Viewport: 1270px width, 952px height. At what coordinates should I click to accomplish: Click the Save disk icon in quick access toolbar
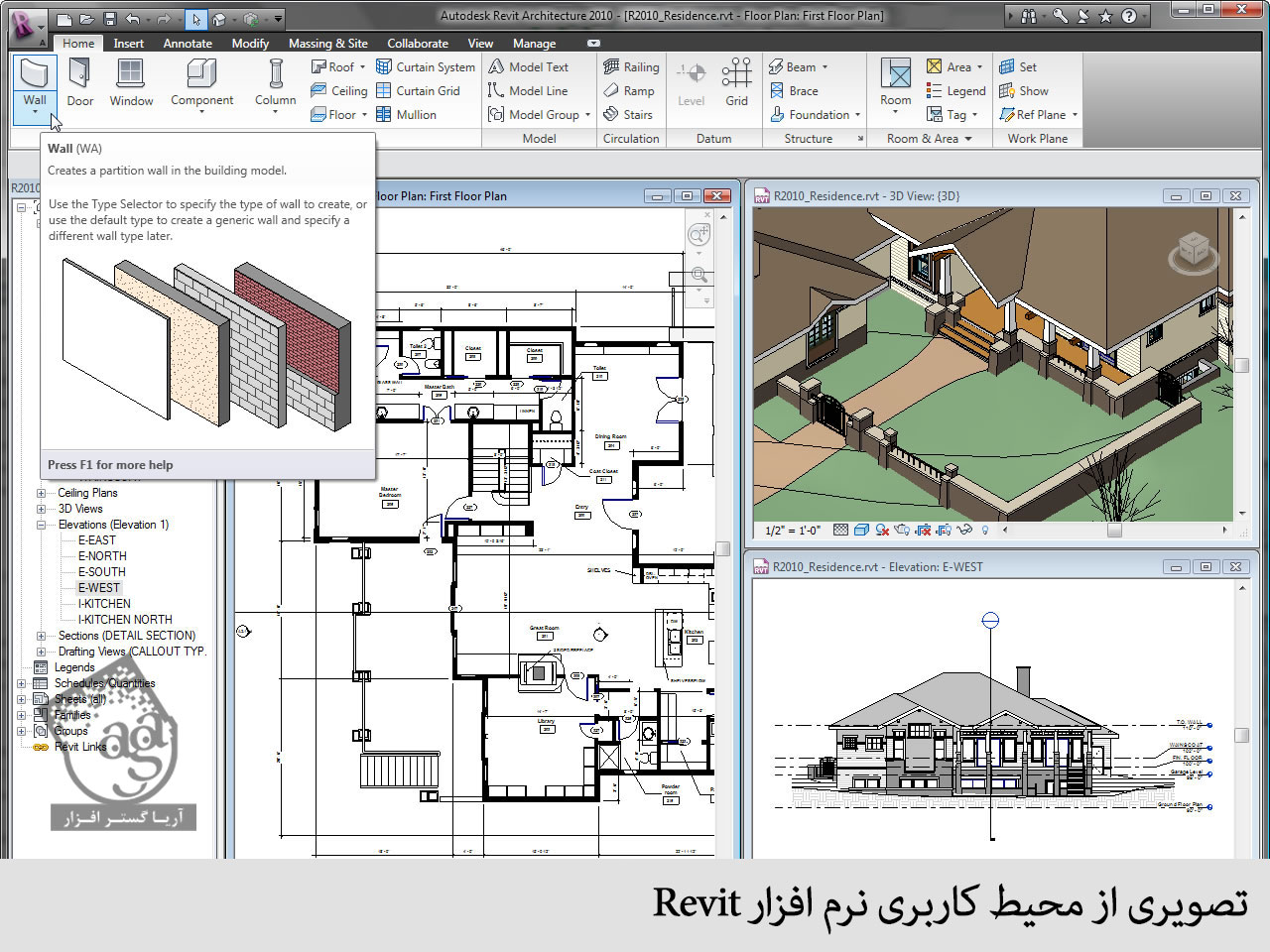(109, 18)
